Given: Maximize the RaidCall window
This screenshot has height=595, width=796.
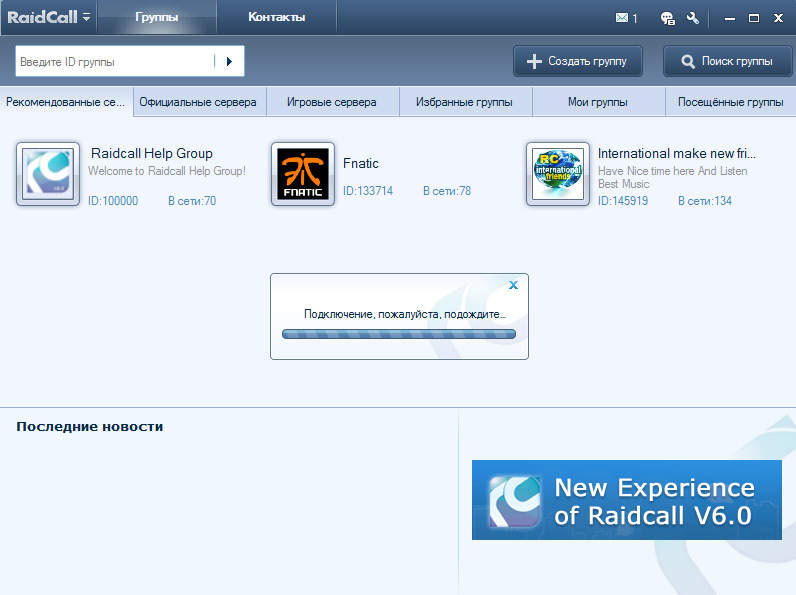Looking at the screenshot, I should click(754, 18).
